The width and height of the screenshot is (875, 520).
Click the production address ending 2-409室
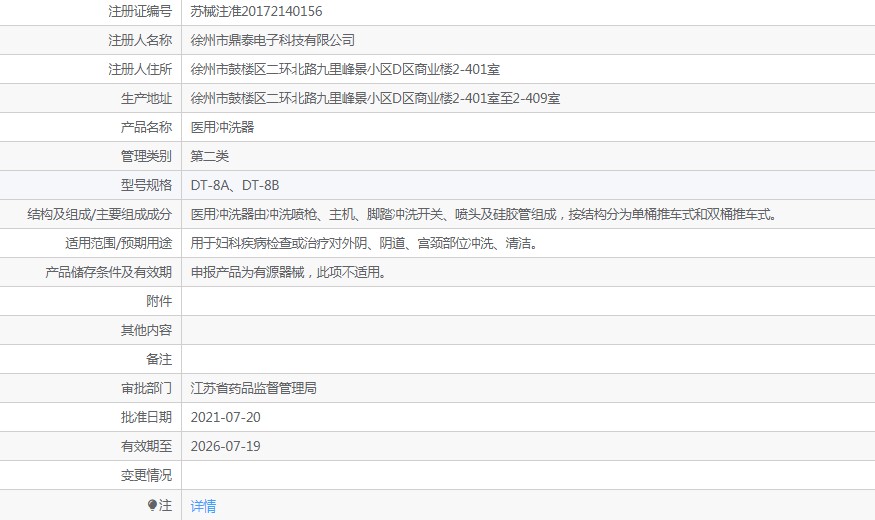click(375, 98)
